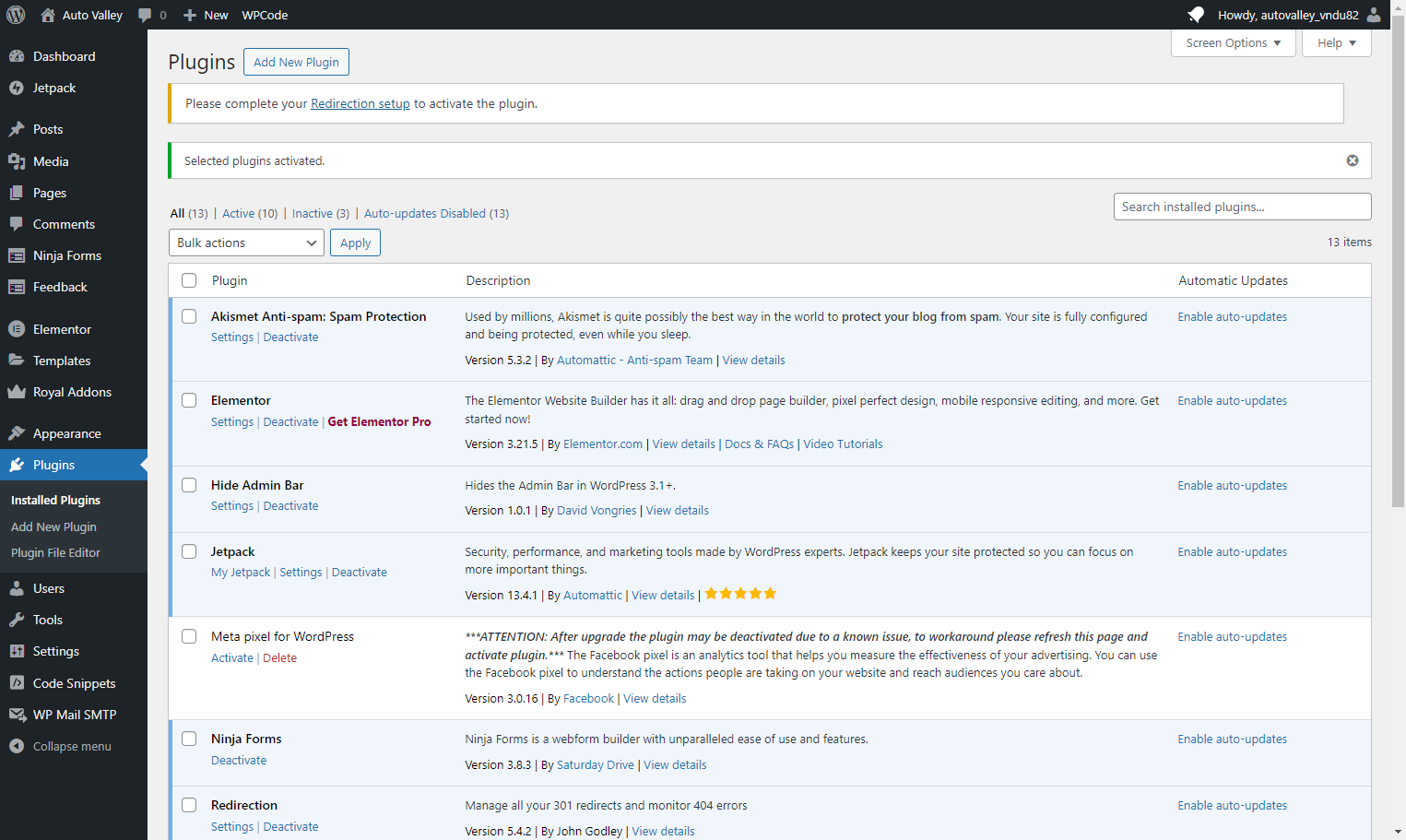Viewport: 1406px width, 840px height.
Task: Check the select-all plugins checkbox in header
Action: 189,280
